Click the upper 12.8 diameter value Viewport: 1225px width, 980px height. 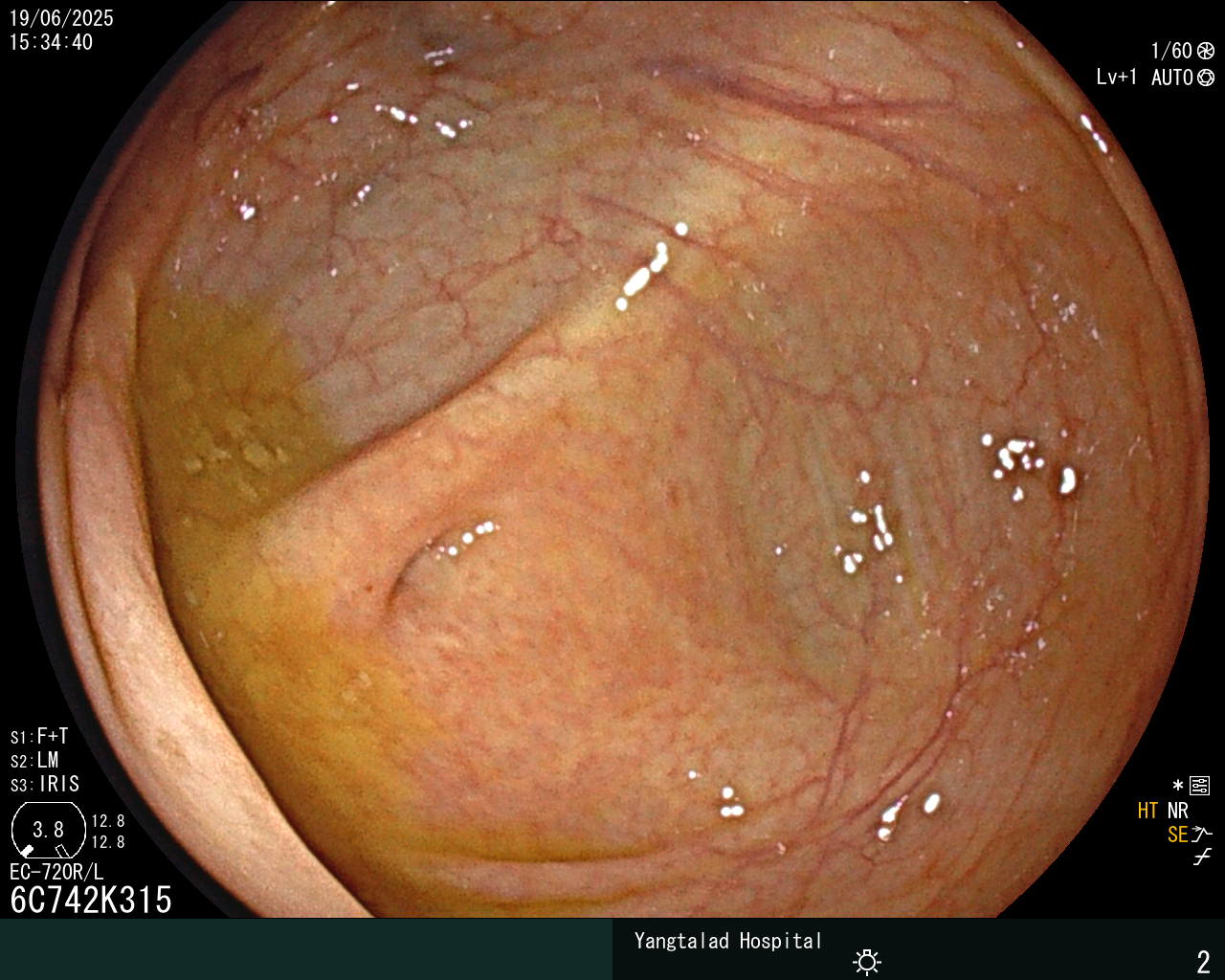pyautogui.click(x=108, y=821)
